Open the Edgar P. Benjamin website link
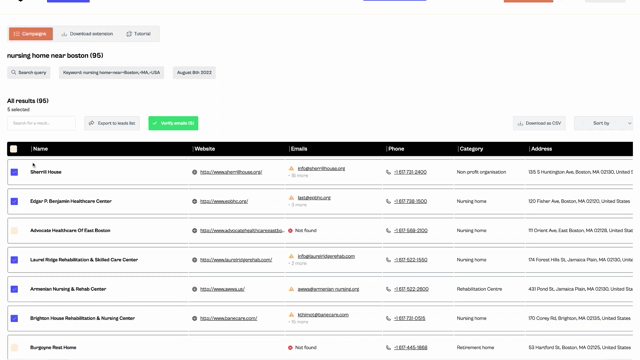This screenshot has height=360, width=640. click(224, 201)
